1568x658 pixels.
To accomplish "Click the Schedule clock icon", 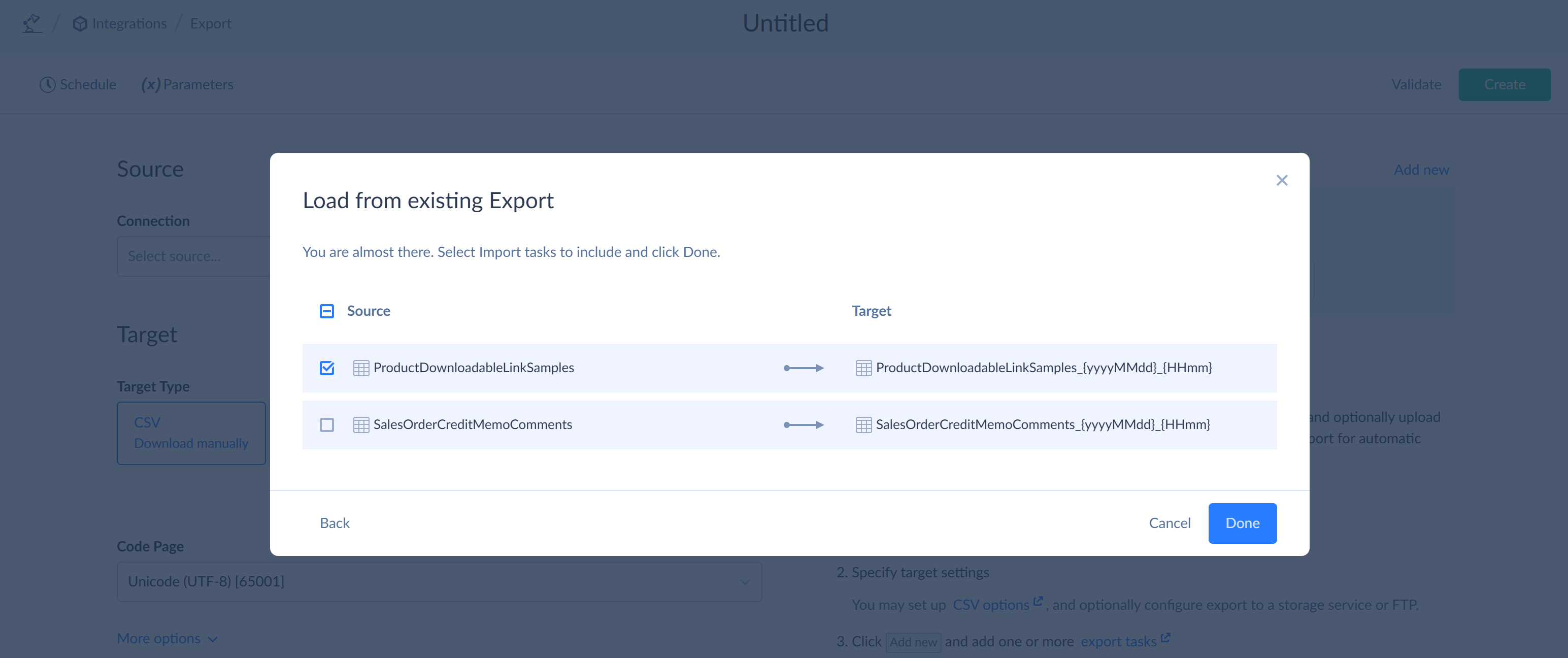I will point(48,85).
